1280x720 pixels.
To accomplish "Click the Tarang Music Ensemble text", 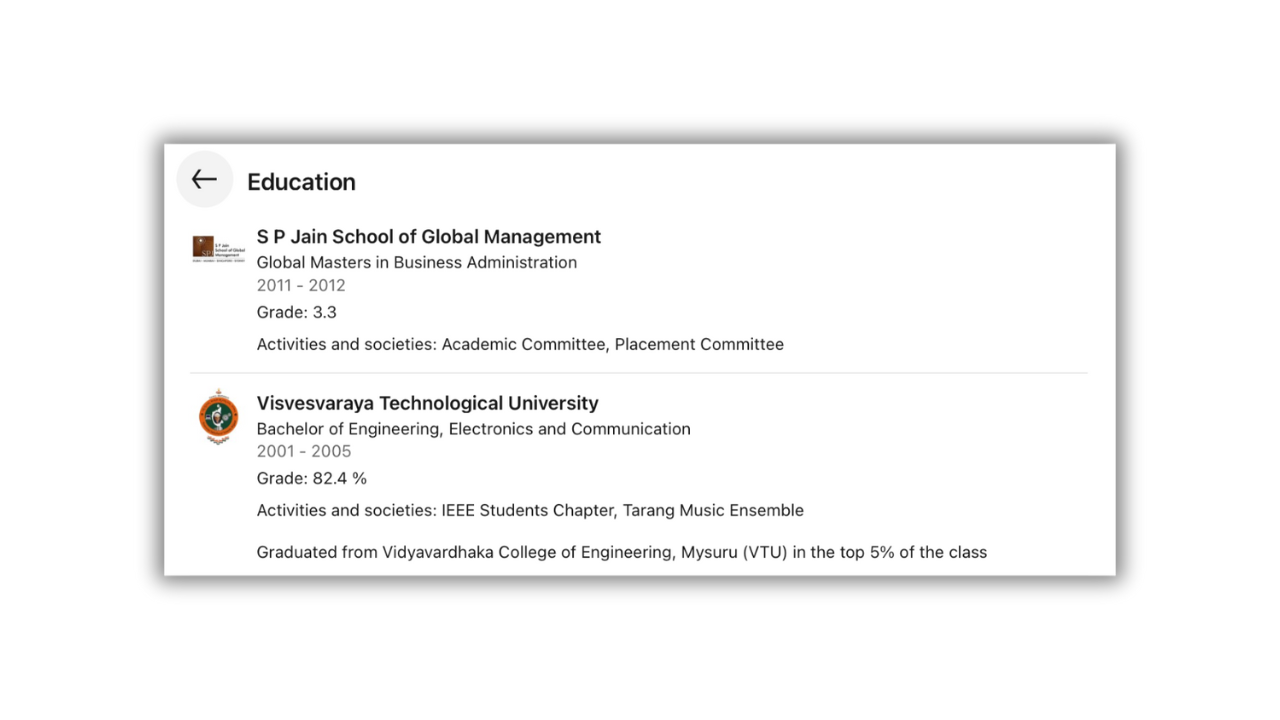I will tap(713, 510).
